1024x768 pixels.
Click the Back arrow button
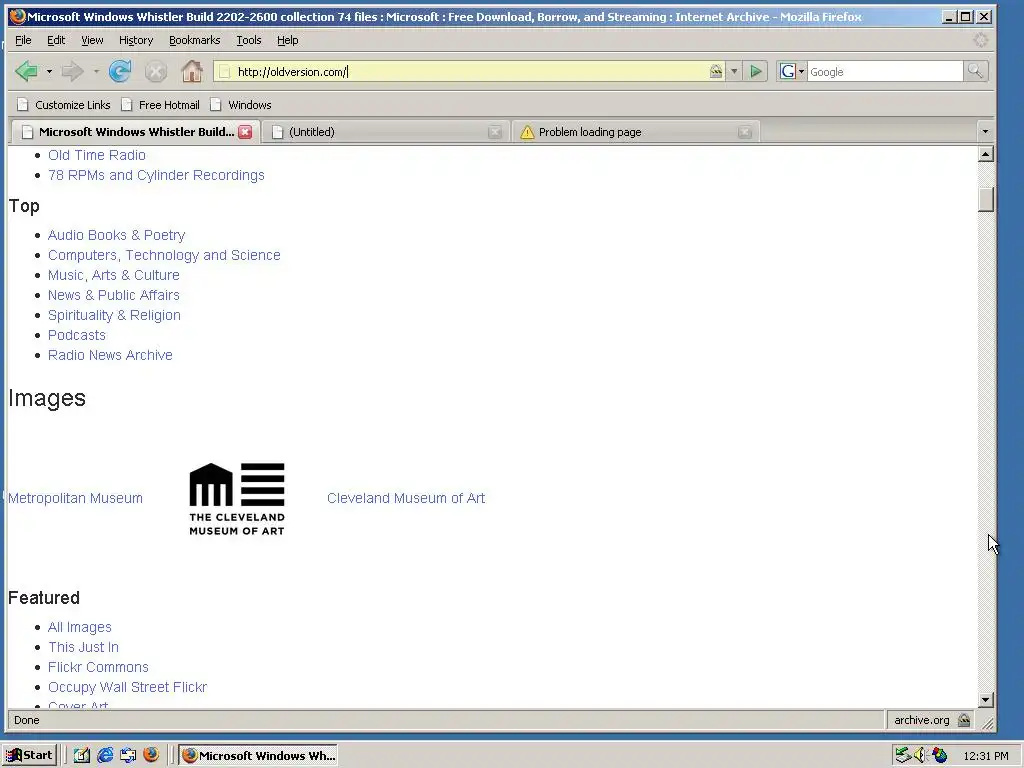pyautogui.click(x=26, y=71)
